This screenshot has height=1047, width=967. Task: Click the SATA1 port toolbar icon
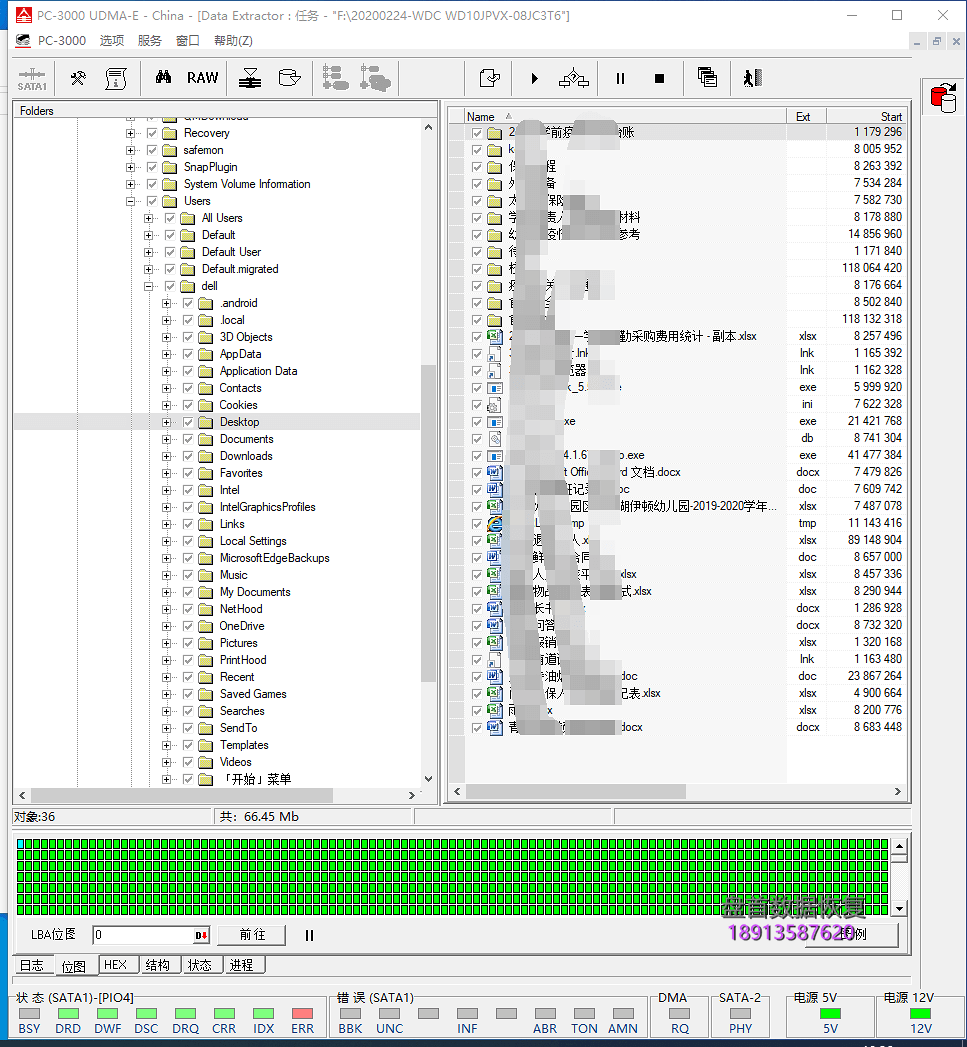coord(32,79)
